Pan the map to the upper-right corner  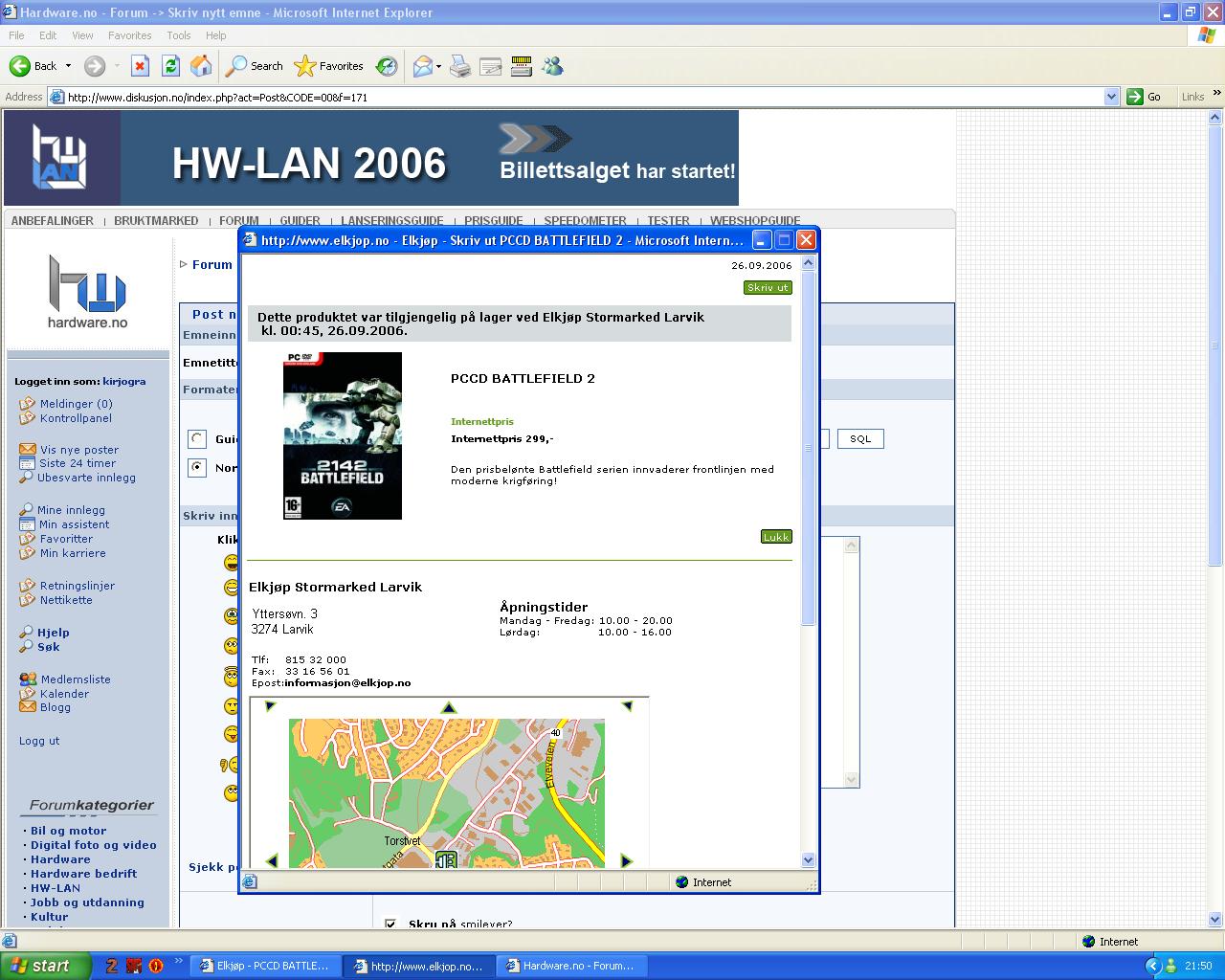(x=627, y=706)
